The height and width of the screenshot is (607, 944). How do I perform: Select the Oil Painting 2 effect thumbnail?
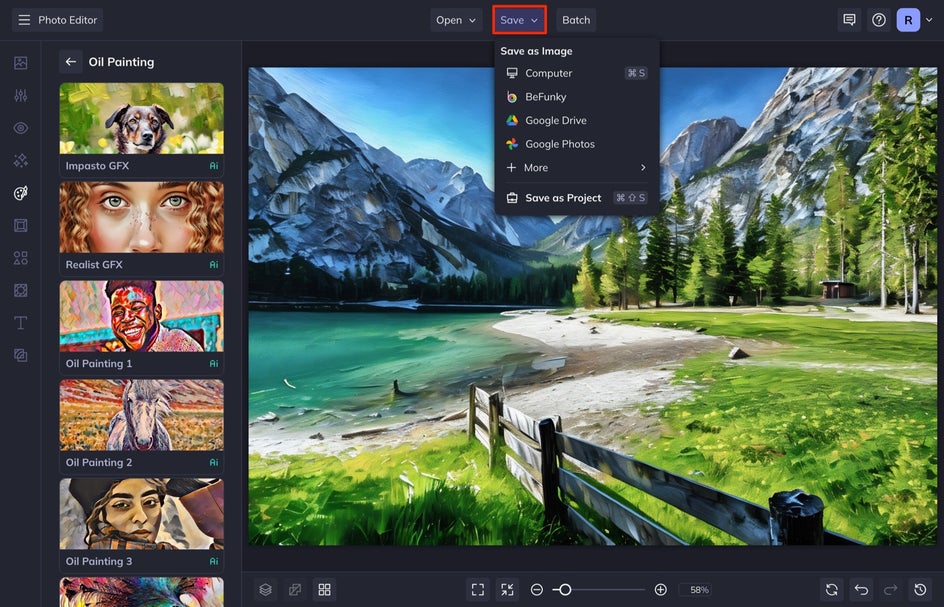pyautogui.click(x=141, y=426)
